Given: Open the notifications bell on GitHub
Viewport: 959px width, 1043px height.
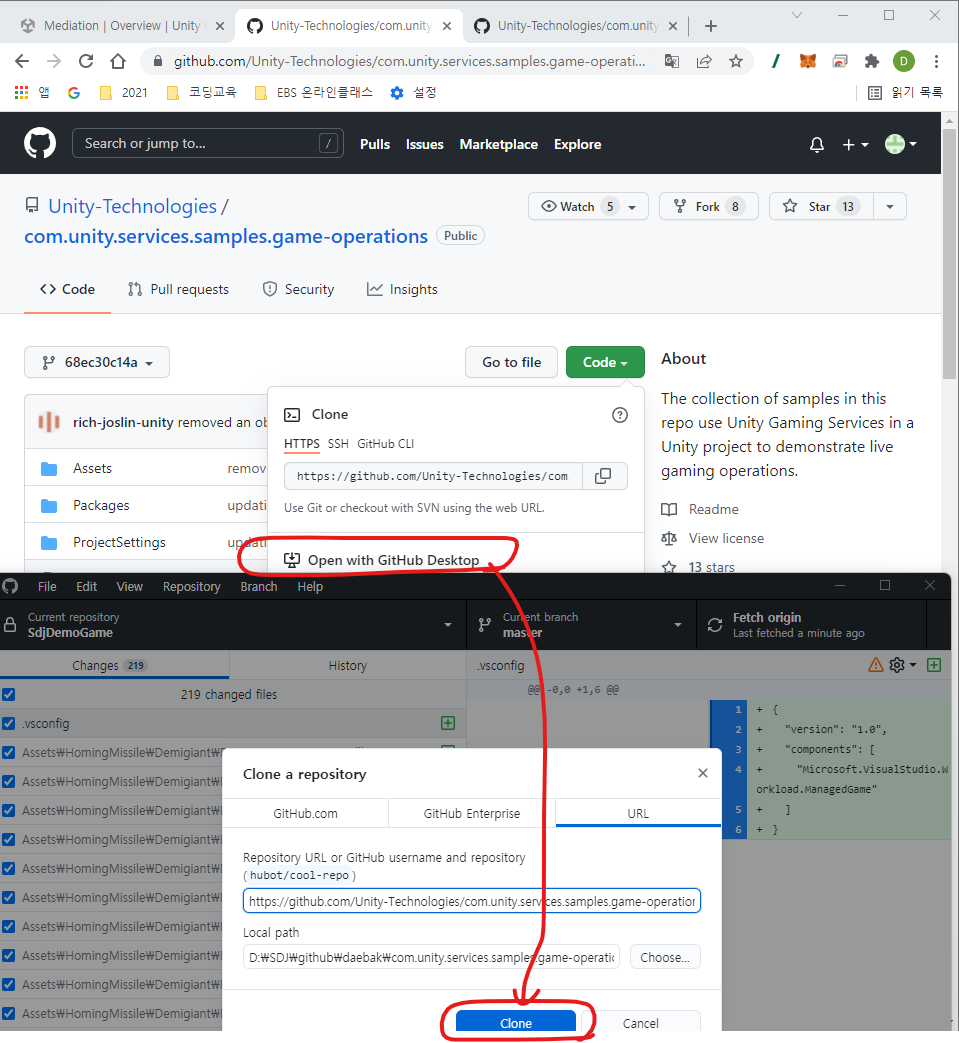Looking at the screenshot, I should click(817, 144).
